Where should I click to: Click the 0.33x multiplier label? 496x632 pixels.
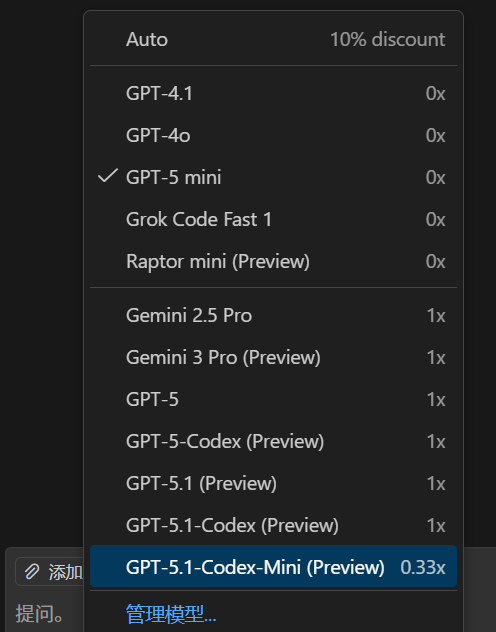(x=423, y=567)
